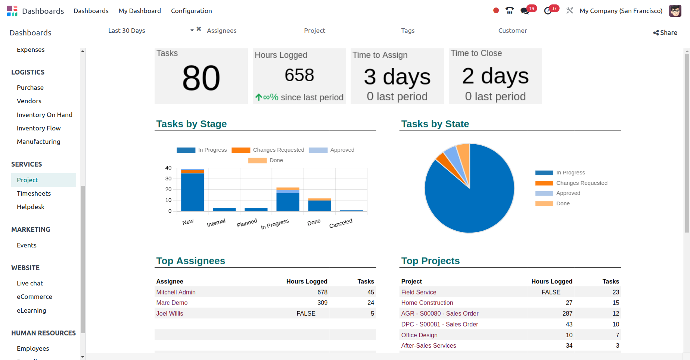
Task: Toggle Approved legend in Tasks by Stage
Action: click(332, 150)
